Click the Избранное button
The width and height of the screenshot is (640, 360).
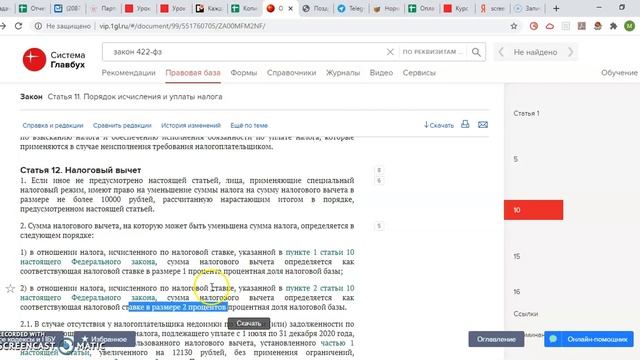104,339
